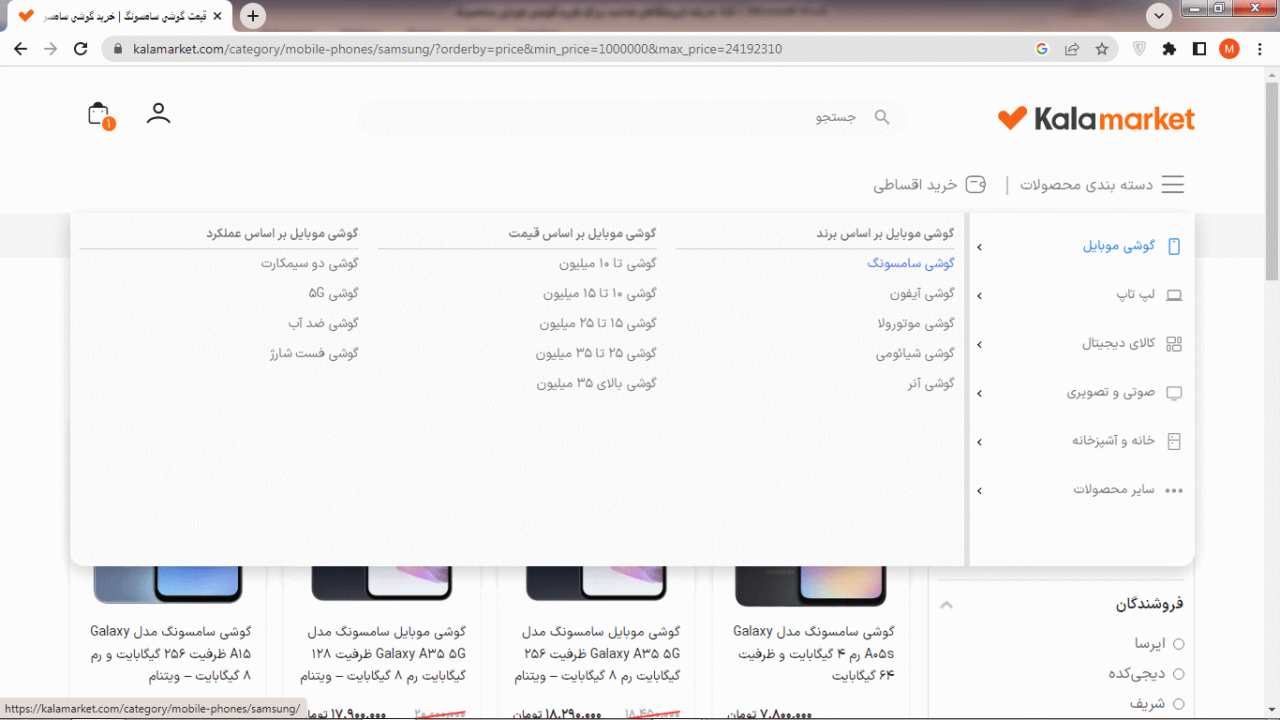Viewport: 1280px width, 720px height.
Task: Open the tab search dropdown in title bar
Action: tap(1159, 16)
